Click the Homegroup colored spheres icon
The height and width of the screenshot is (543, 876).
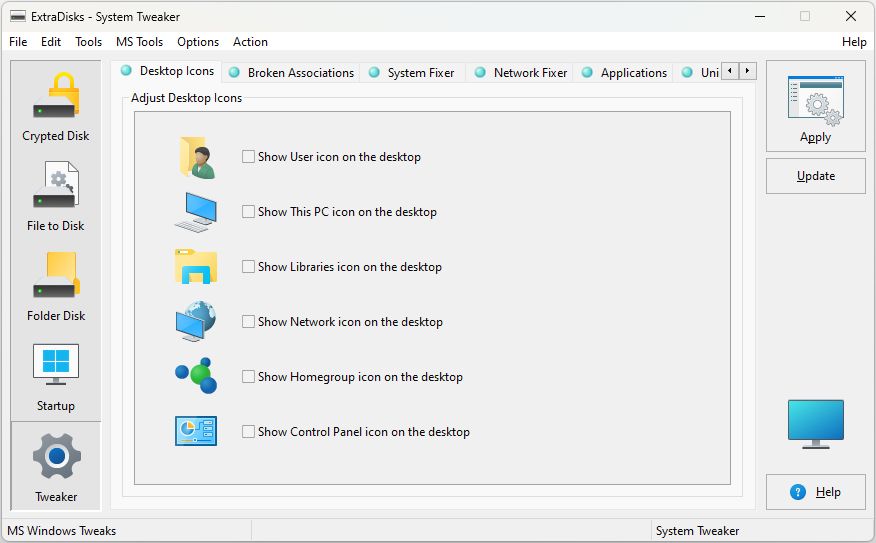point(195,377)
